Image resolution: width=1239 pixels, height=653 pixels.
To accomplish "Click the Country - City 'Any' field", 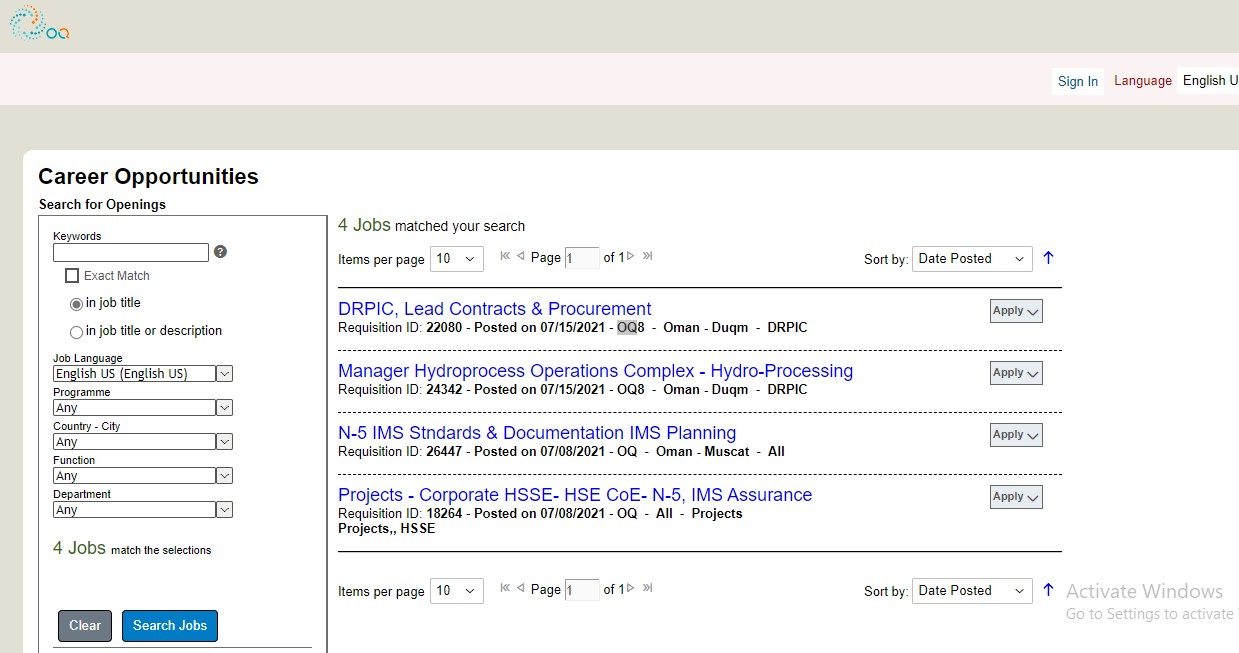I will tap(134, 442).
